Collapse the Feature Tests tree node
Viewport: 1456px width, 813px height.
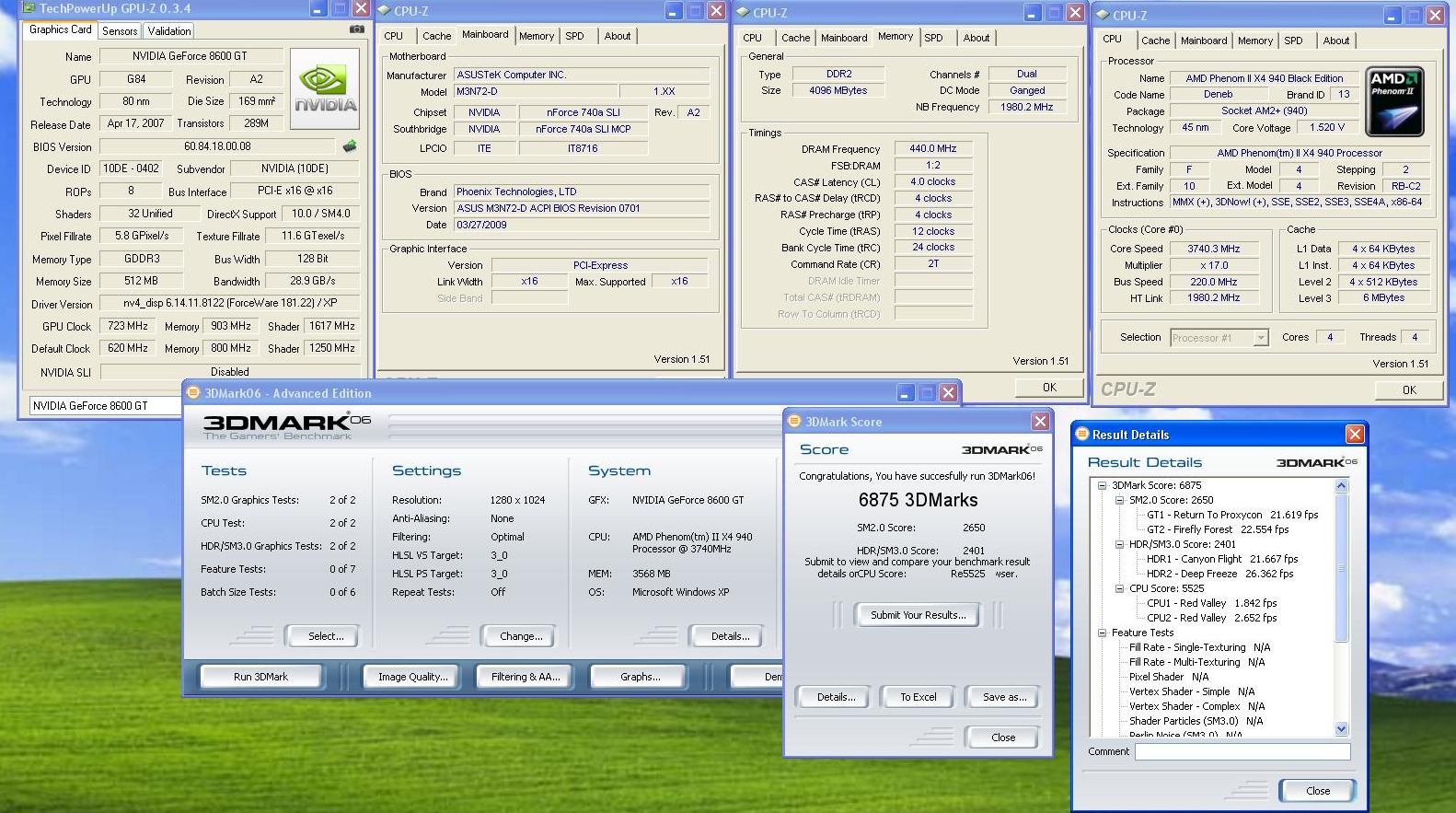click(1102, 633)
